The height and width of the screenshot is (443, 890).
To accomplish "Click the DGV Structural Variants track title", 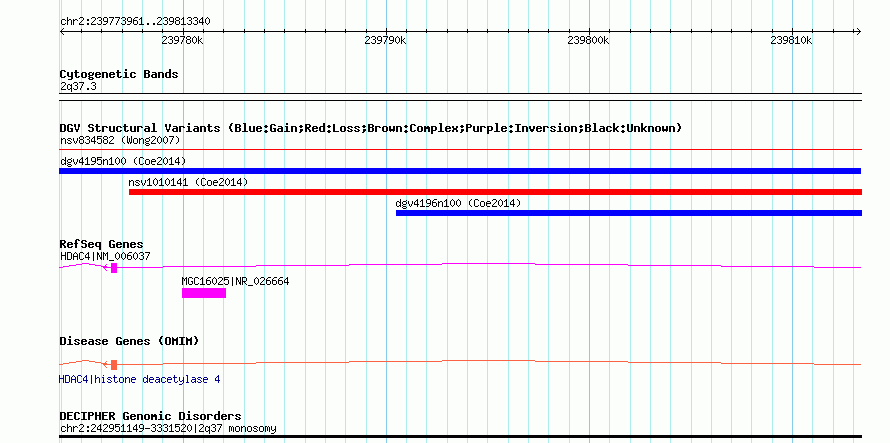I will pyautogui.click(x=371, y=128).
